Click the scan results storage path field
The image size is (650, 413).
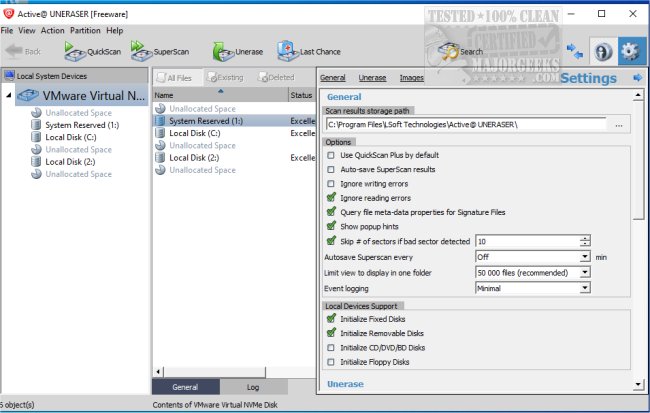[466, 124]
